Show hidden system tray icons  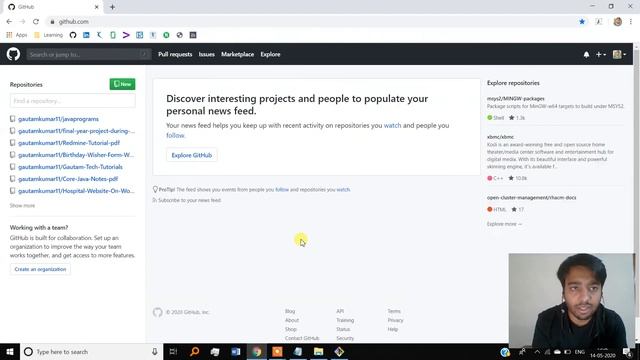click(537, 352)
